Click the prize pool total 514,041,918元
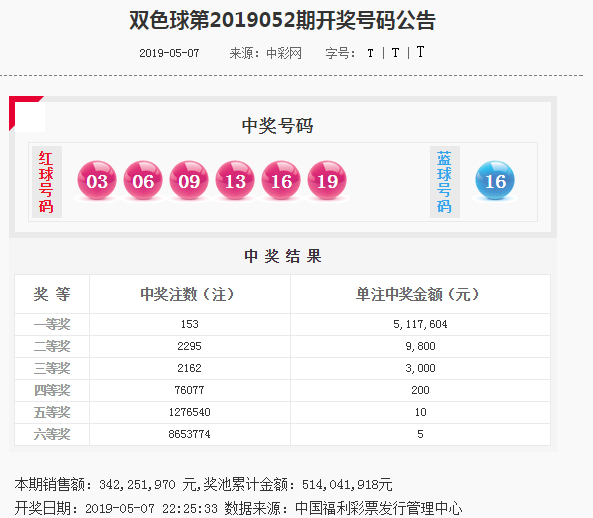 (347, 485)
